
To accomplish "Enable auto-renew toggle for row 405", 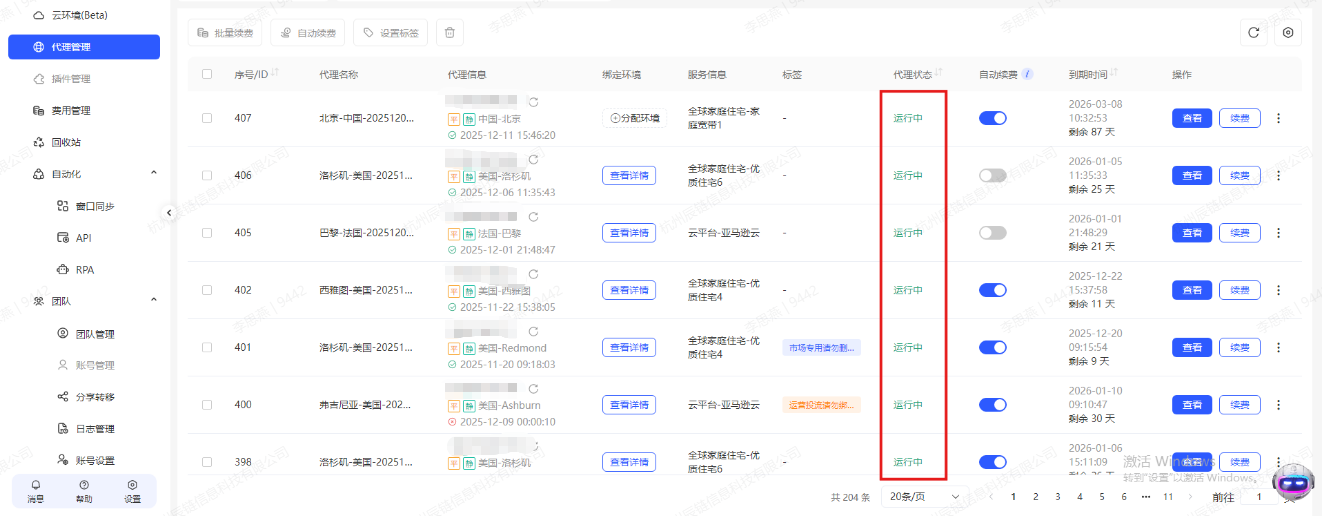I will tap(992, 232).
